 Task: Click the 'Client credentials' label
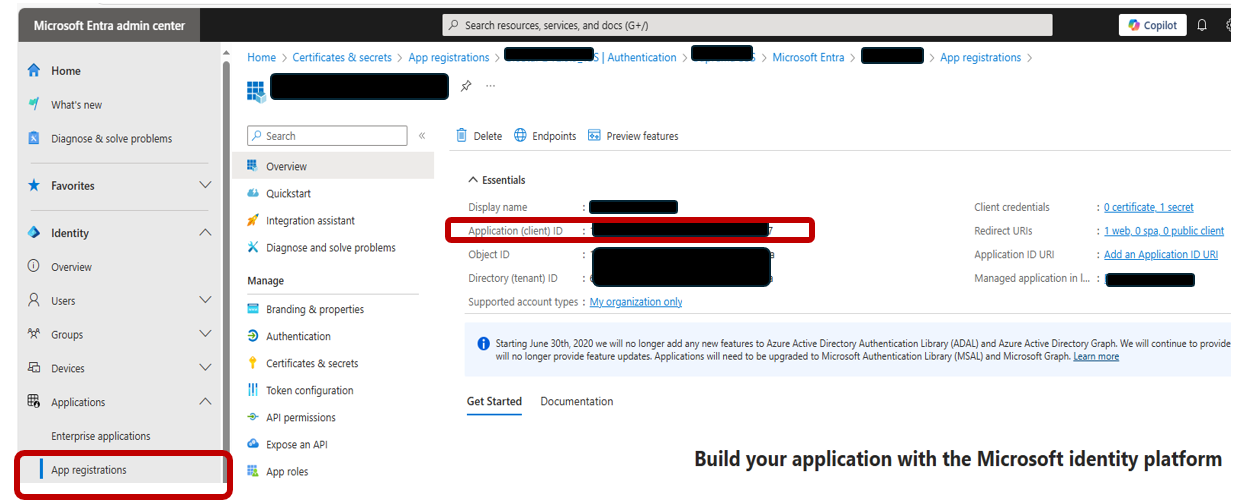pos(1012,208)
